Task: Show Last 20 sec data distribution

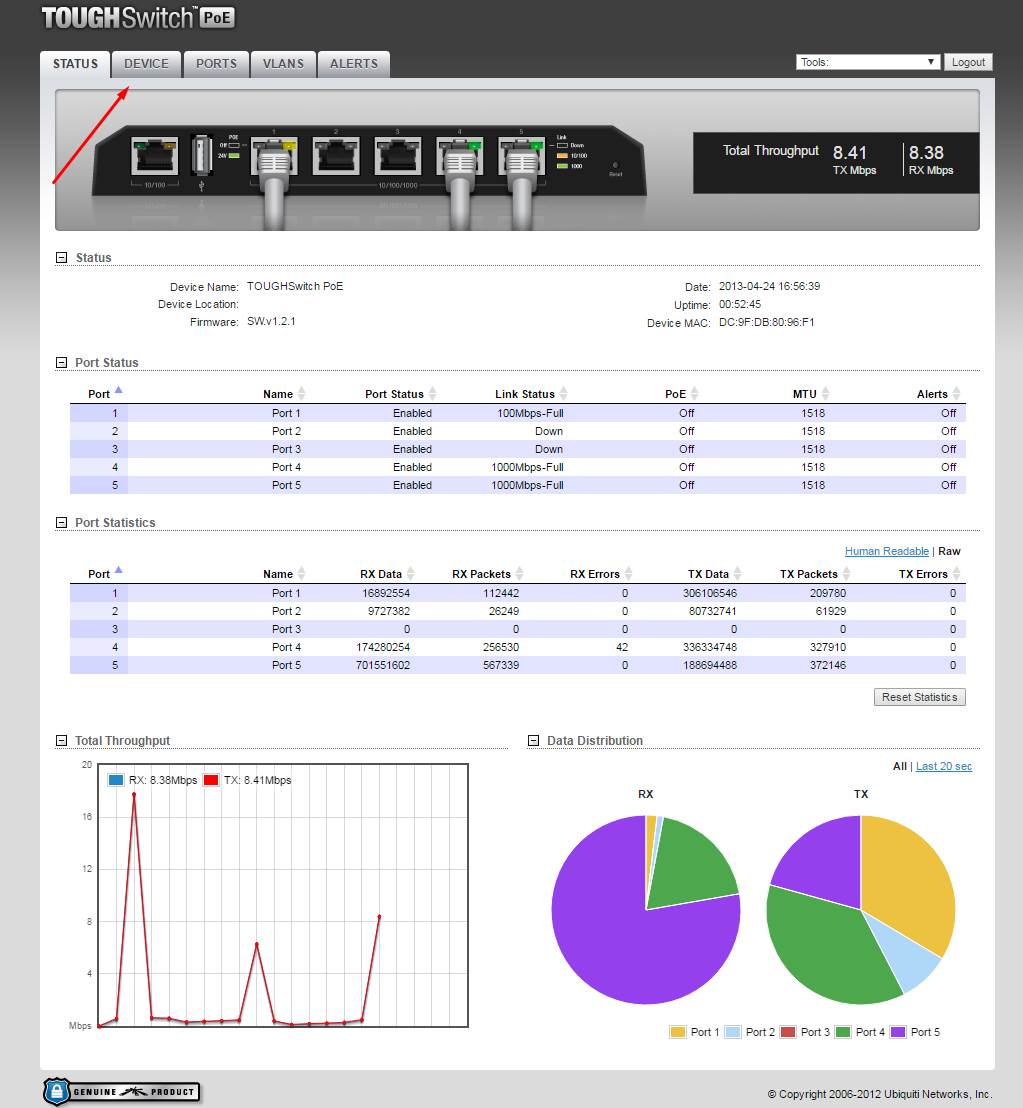Action: coord(943,766)
